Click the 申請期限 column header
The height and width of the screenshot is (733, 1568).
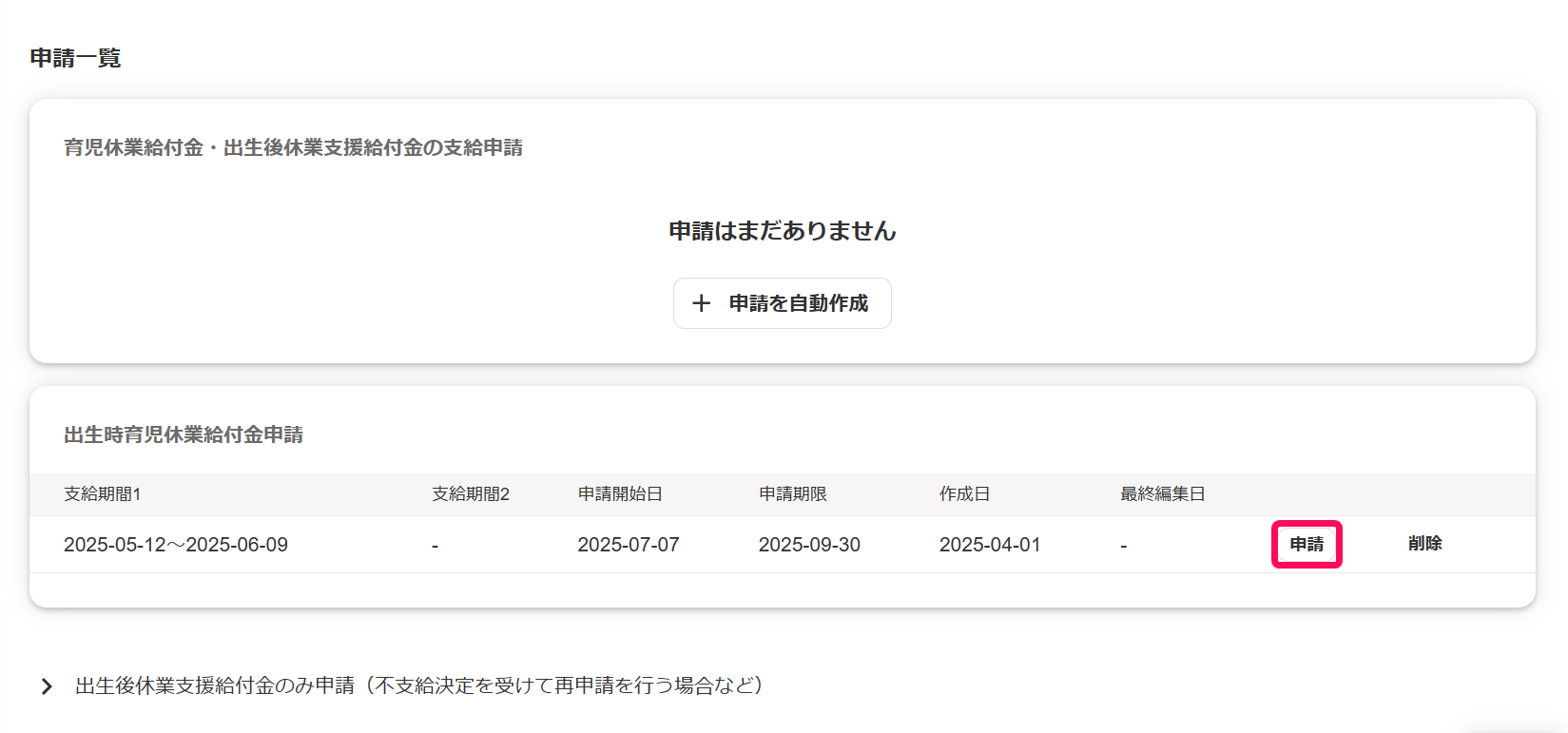[x=793, y=494]
